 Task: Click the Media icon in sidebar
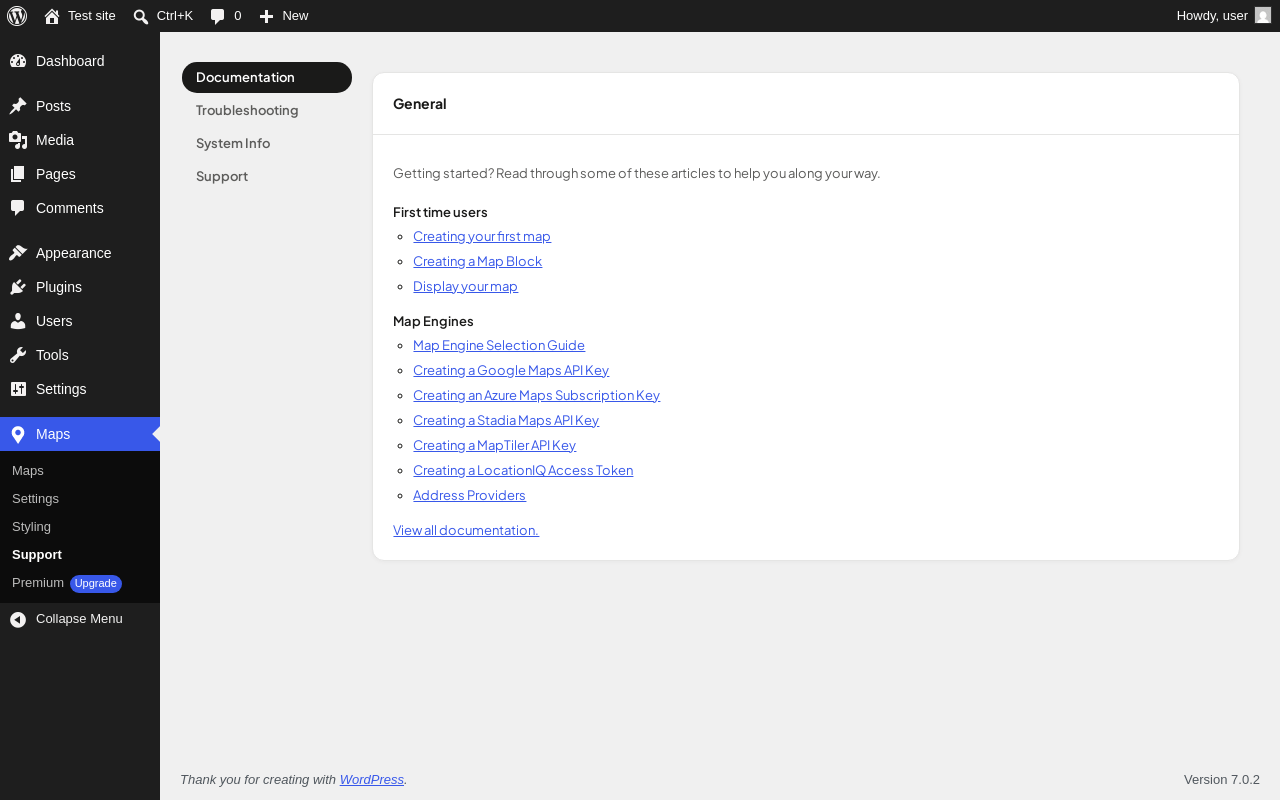point(18,140)
